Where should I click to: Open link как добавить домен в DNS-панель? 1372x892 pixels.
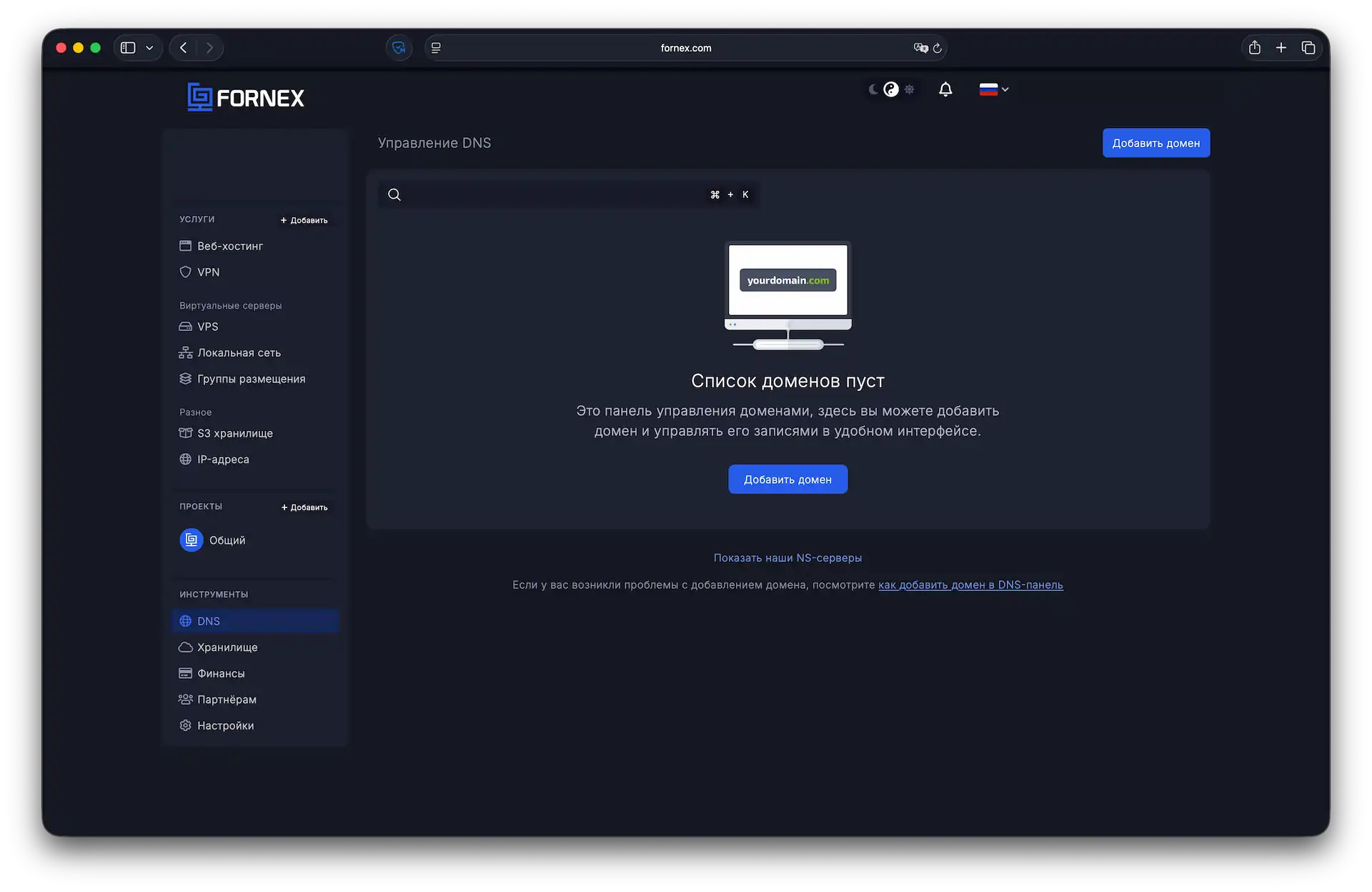click(x=970, y=585)
